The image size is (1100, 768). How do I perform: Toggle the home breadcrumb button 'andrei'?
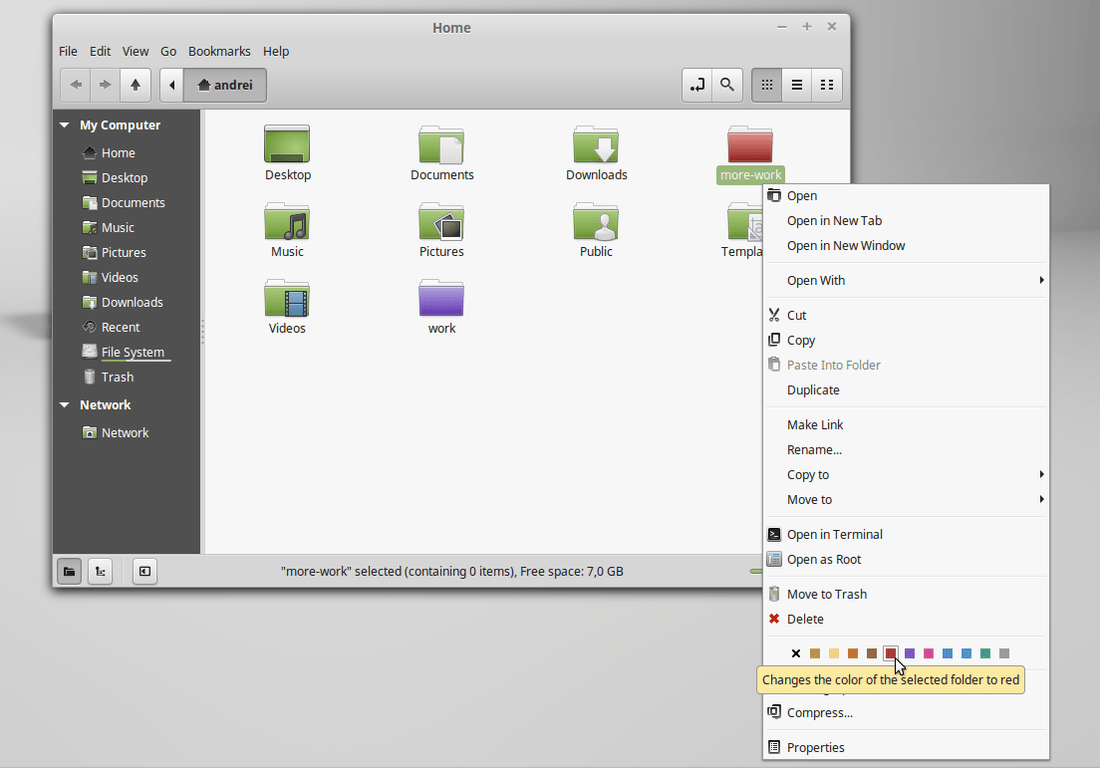pos(225,85)
